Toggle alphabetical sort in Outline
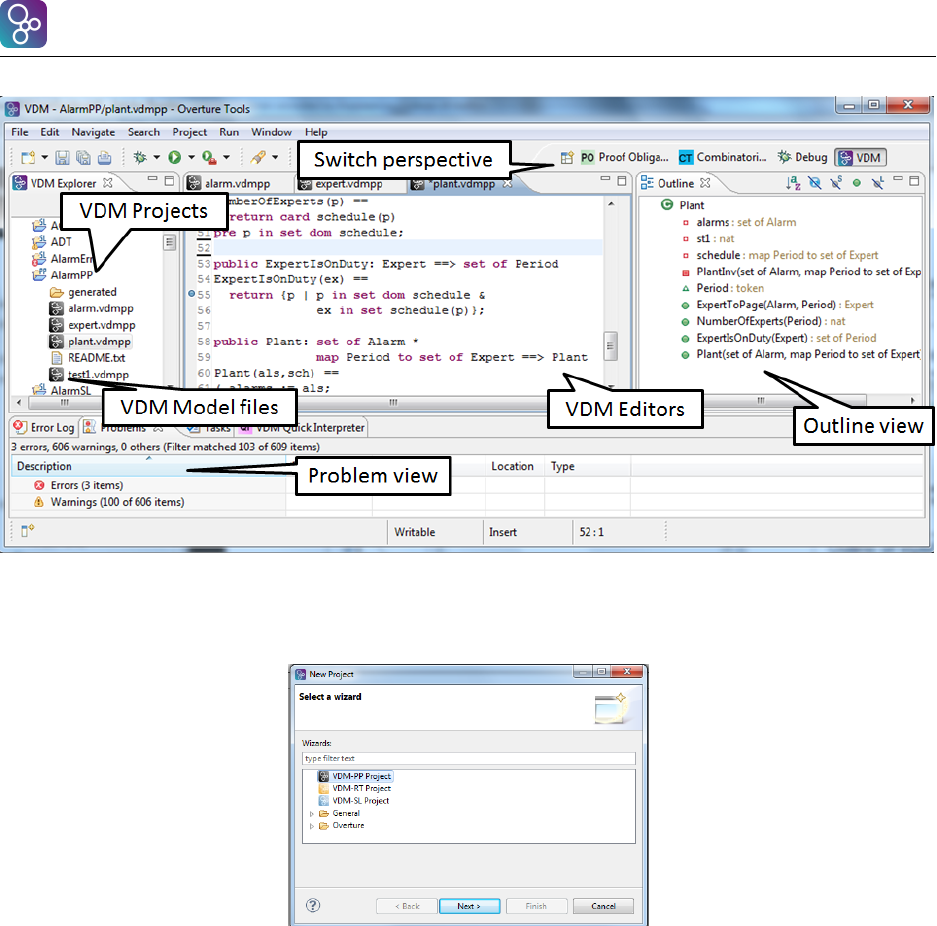Screen dimensions: 937x926 coord(793,183)
